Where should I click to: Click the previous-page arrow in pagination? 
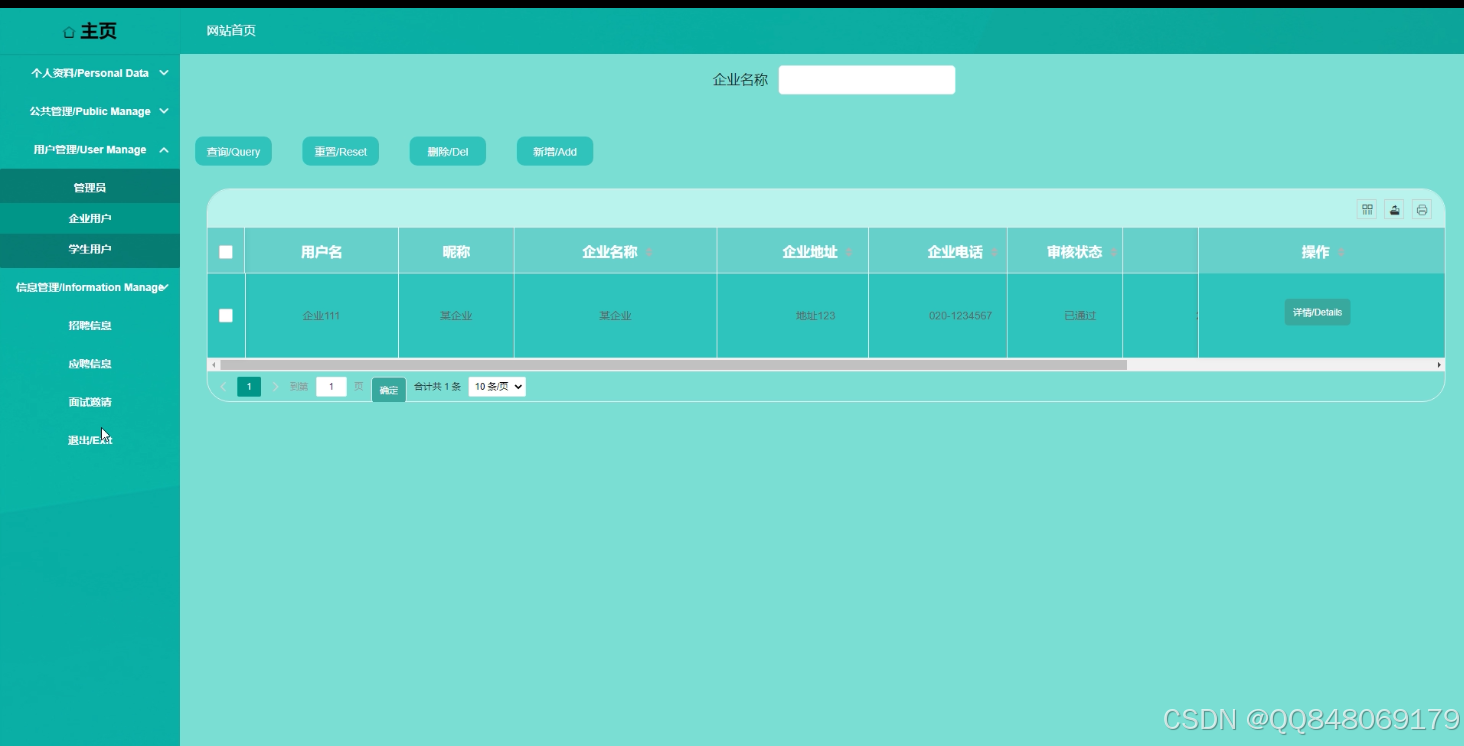pos(222,385)
